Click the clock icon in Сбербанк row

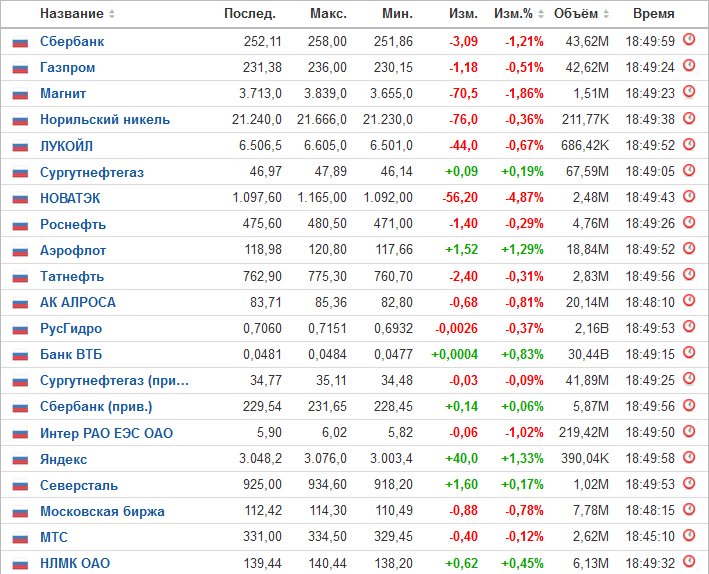point(689,39)
